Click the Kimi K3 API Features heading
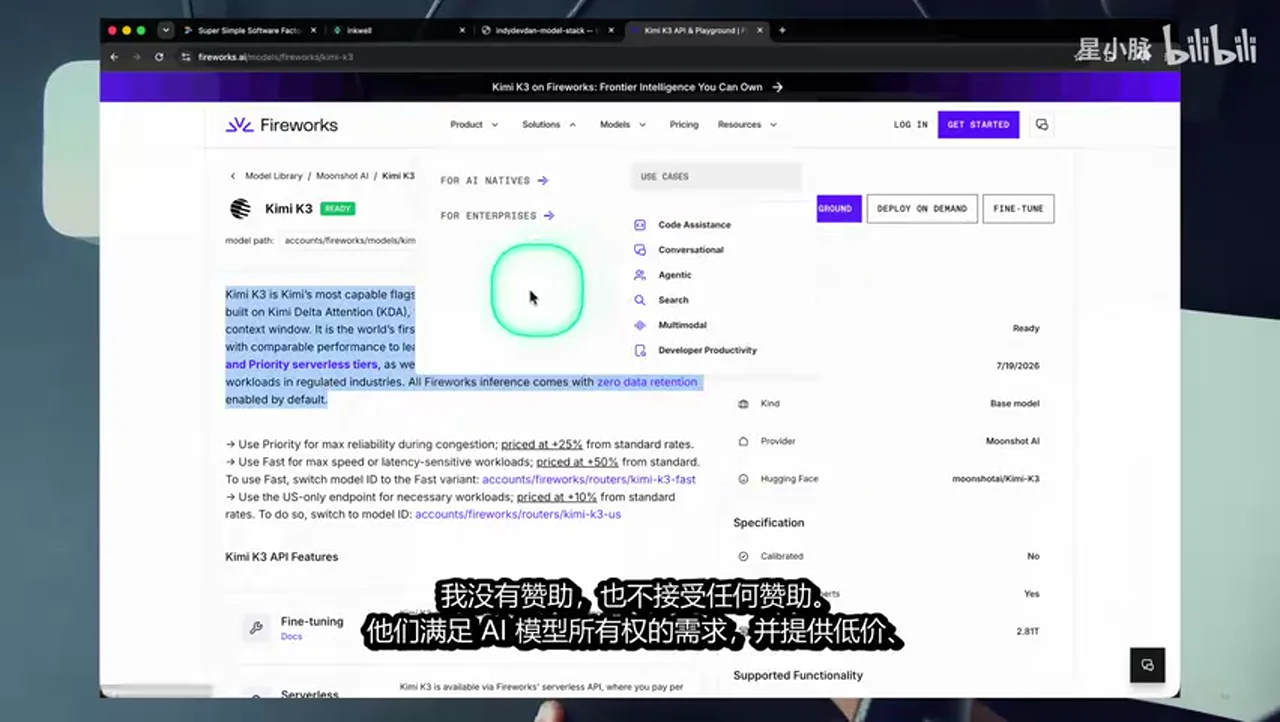The width and height of the screenshot is (1280, 722). pos(282,557)
